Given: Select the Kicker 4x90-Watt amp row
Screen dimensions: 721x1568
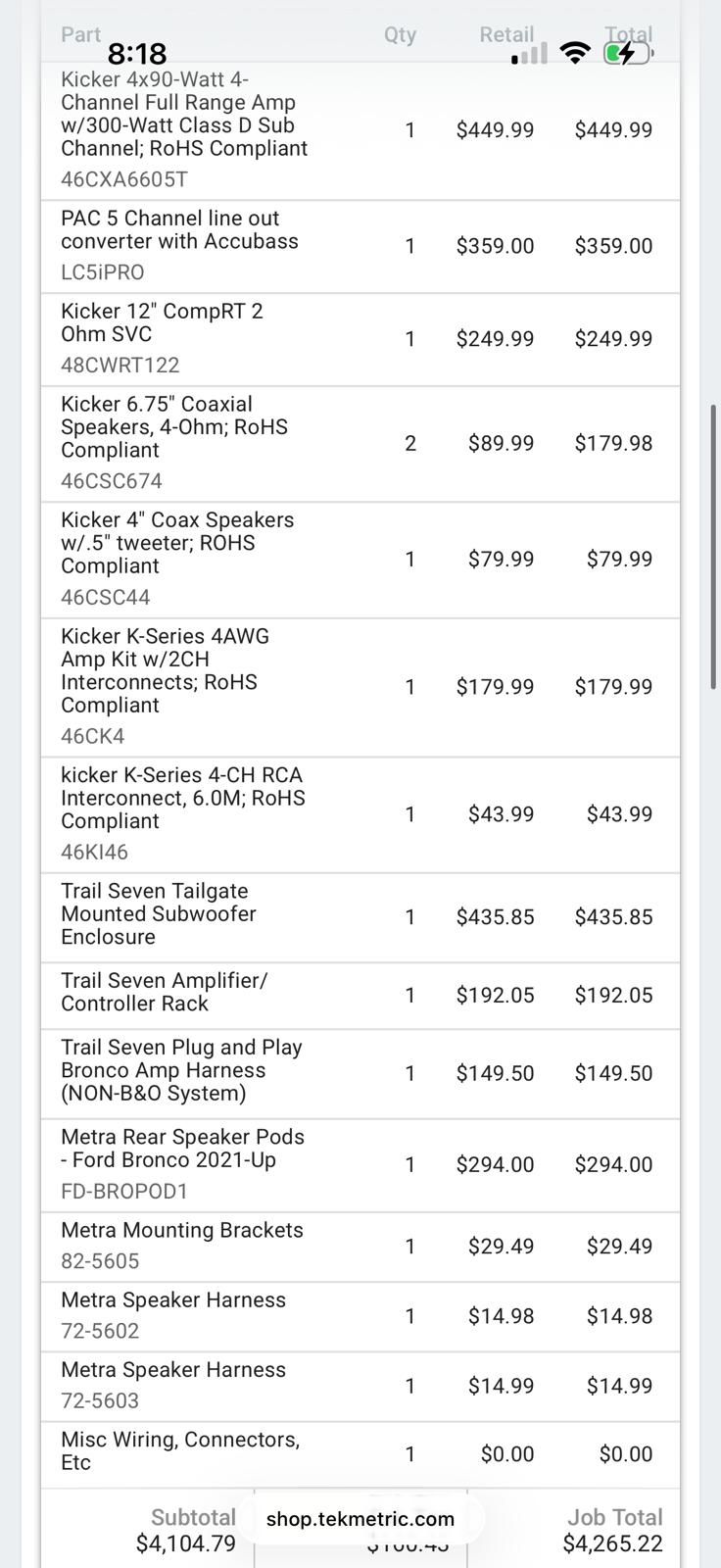Looking at the screenshot, I should [360, 130].
